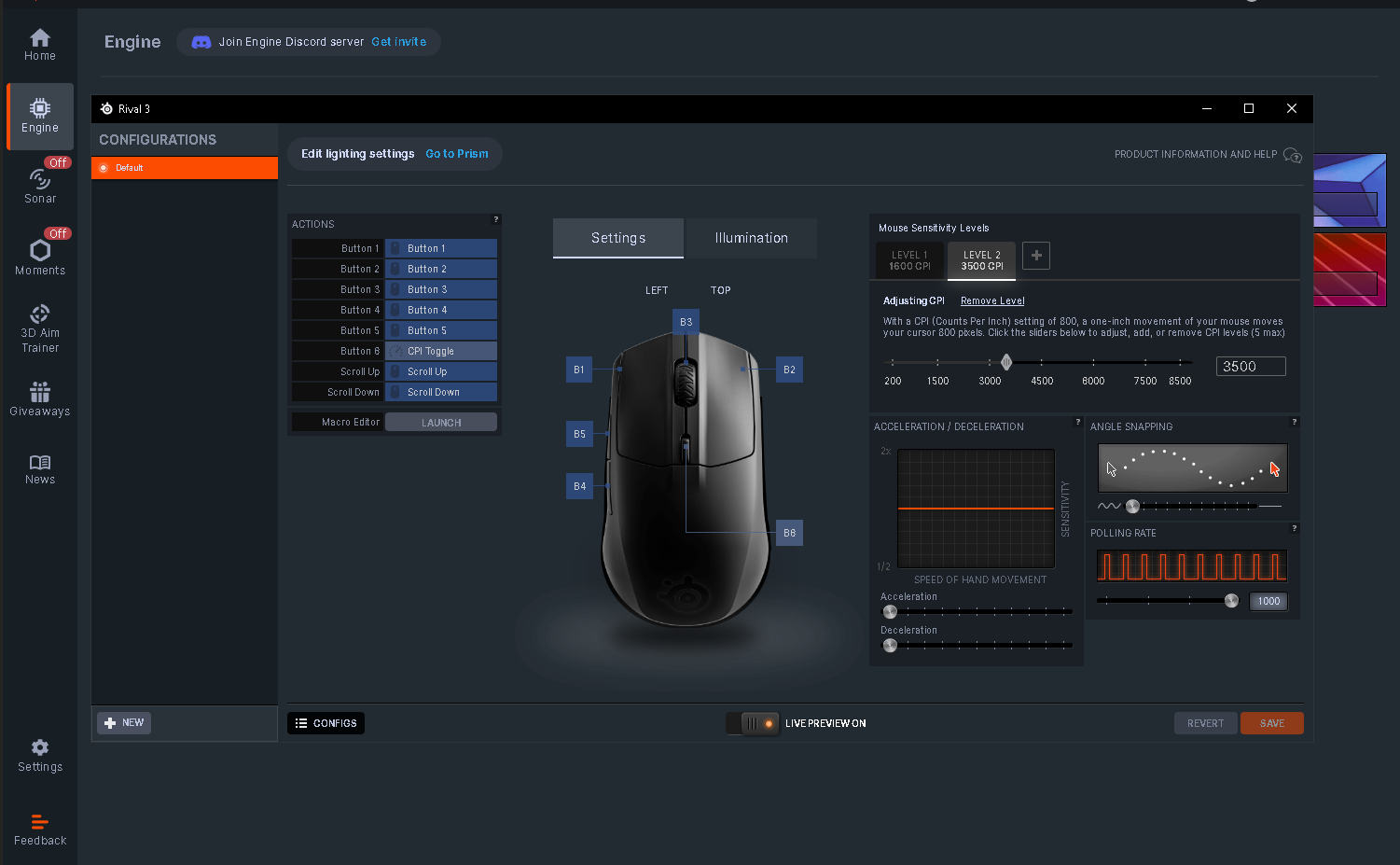1400x865 pixels.
Task: Open Button 5 action assignment
Action: 441,330
